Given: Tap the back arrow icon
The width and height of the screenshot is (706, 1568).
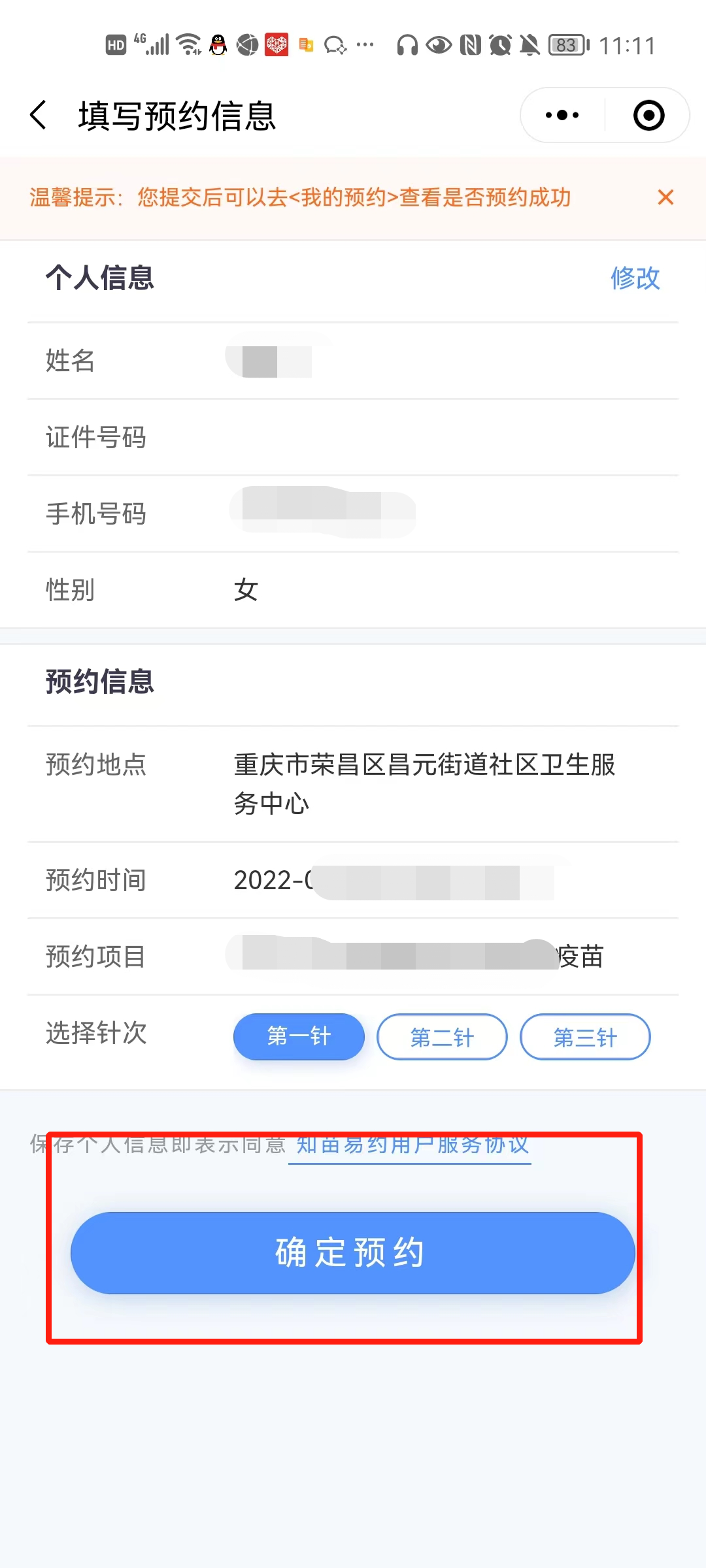Looking at the screenshot, I should 39,116.
